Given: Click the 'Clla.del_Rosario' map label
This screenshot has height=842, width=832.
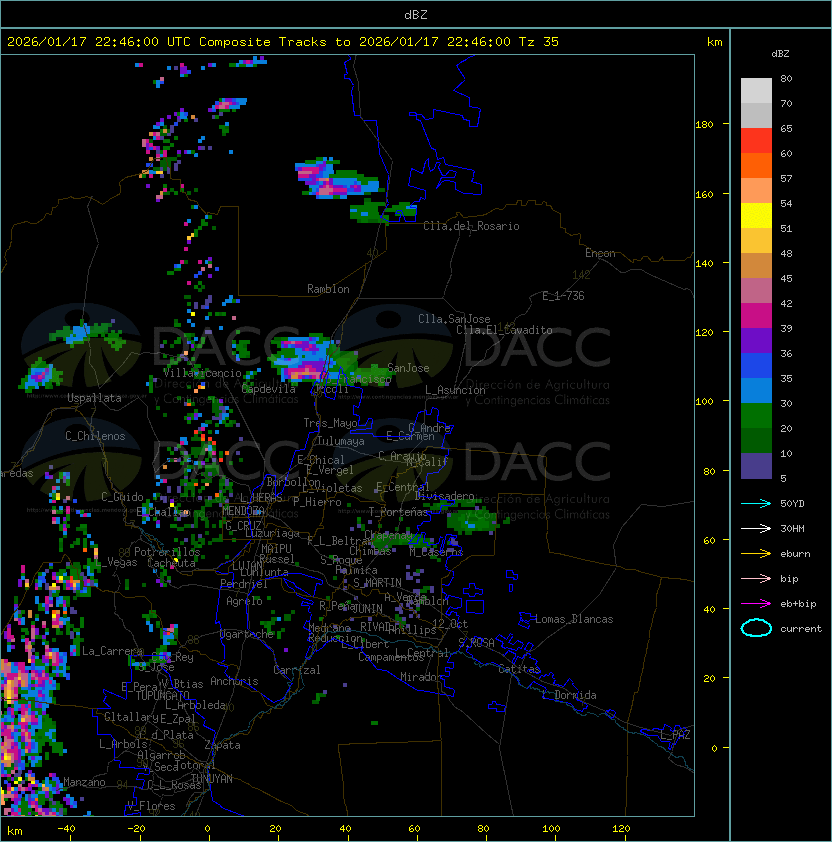Looking at the screenshot, I should pos(471,226).
